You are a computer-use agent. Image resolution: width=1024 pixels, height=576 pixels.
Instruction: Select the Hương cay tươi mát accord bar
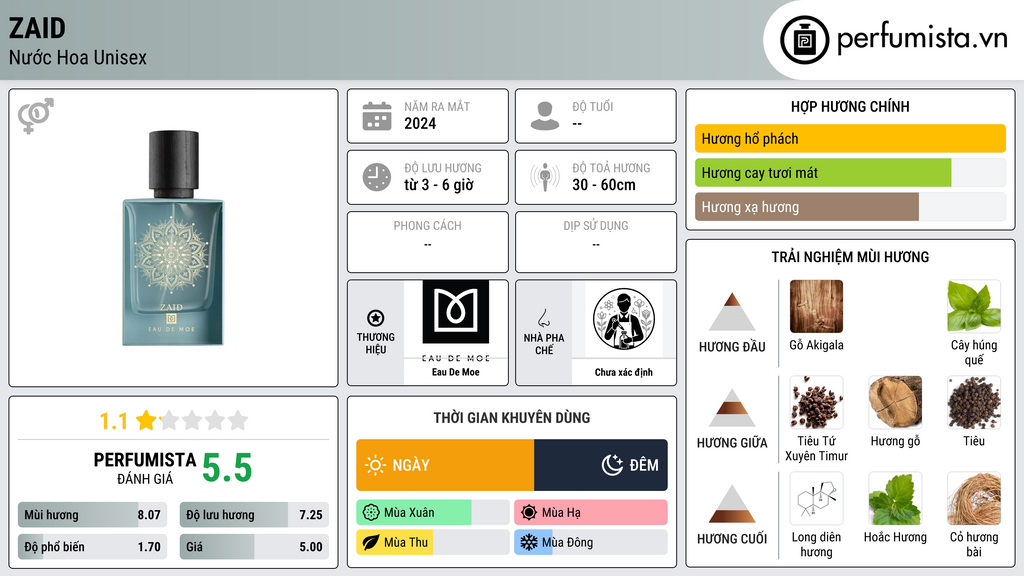point(850,172)
